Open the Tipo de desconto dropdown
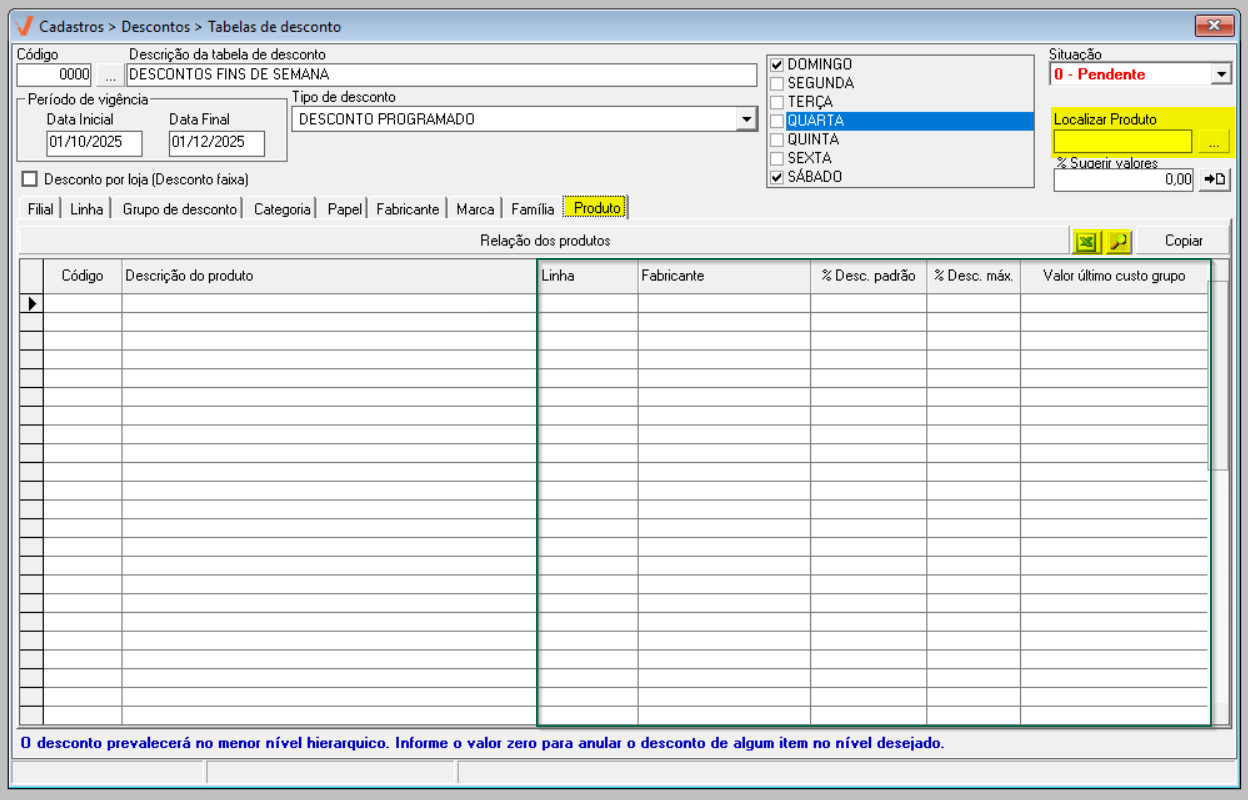The height and width of the screenshot is (800, 1248). (746, 120)
